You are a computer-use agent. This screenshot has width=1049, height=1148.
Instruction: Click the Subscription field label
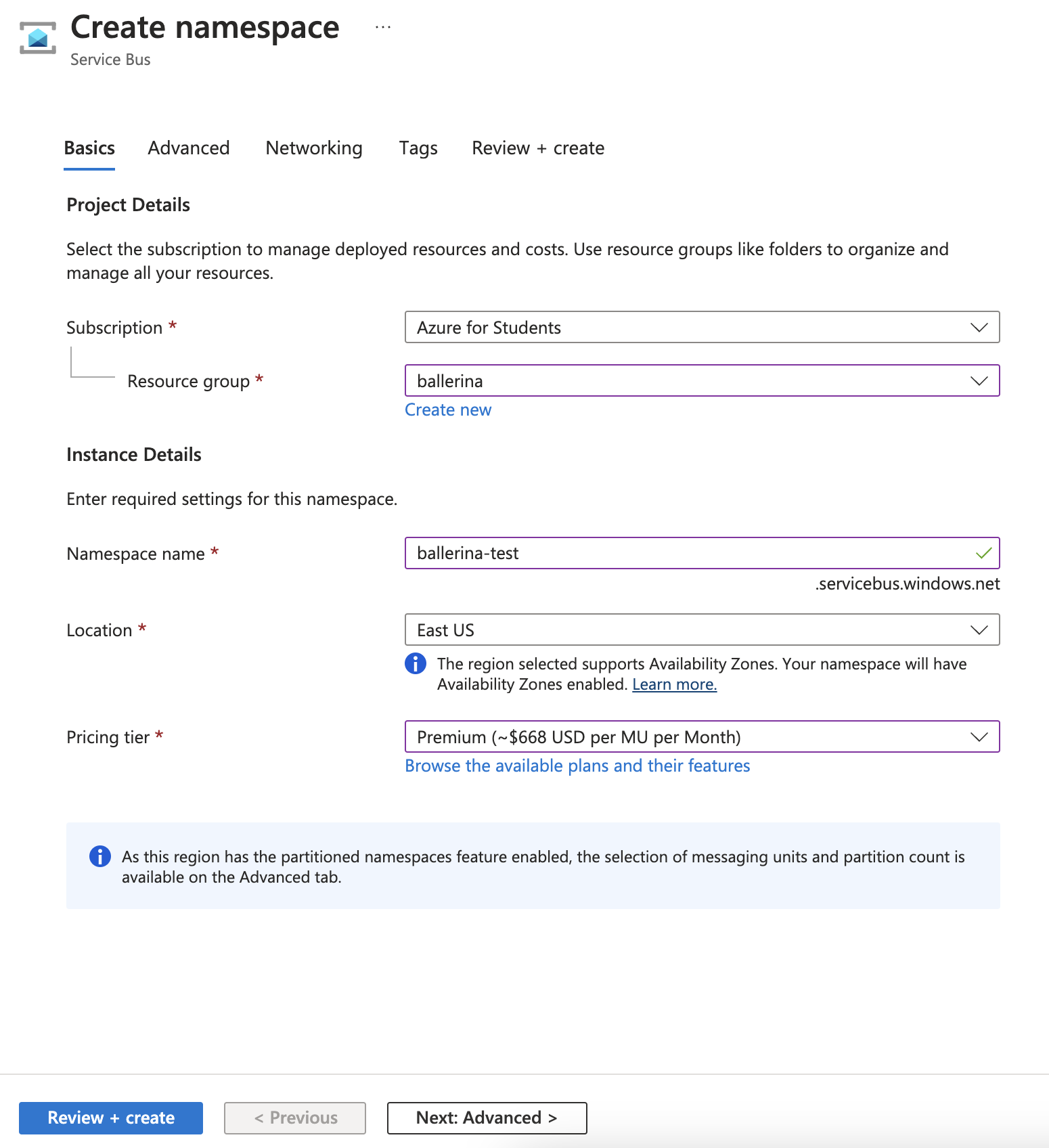[114, 328]
